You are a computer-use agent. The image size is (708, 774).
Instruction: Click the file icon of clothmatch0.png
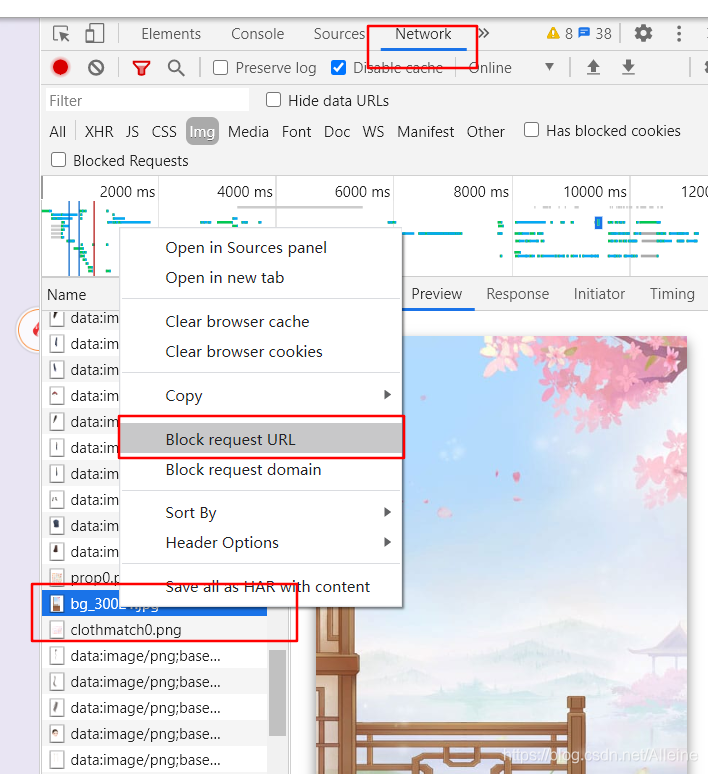coord(57,629)
